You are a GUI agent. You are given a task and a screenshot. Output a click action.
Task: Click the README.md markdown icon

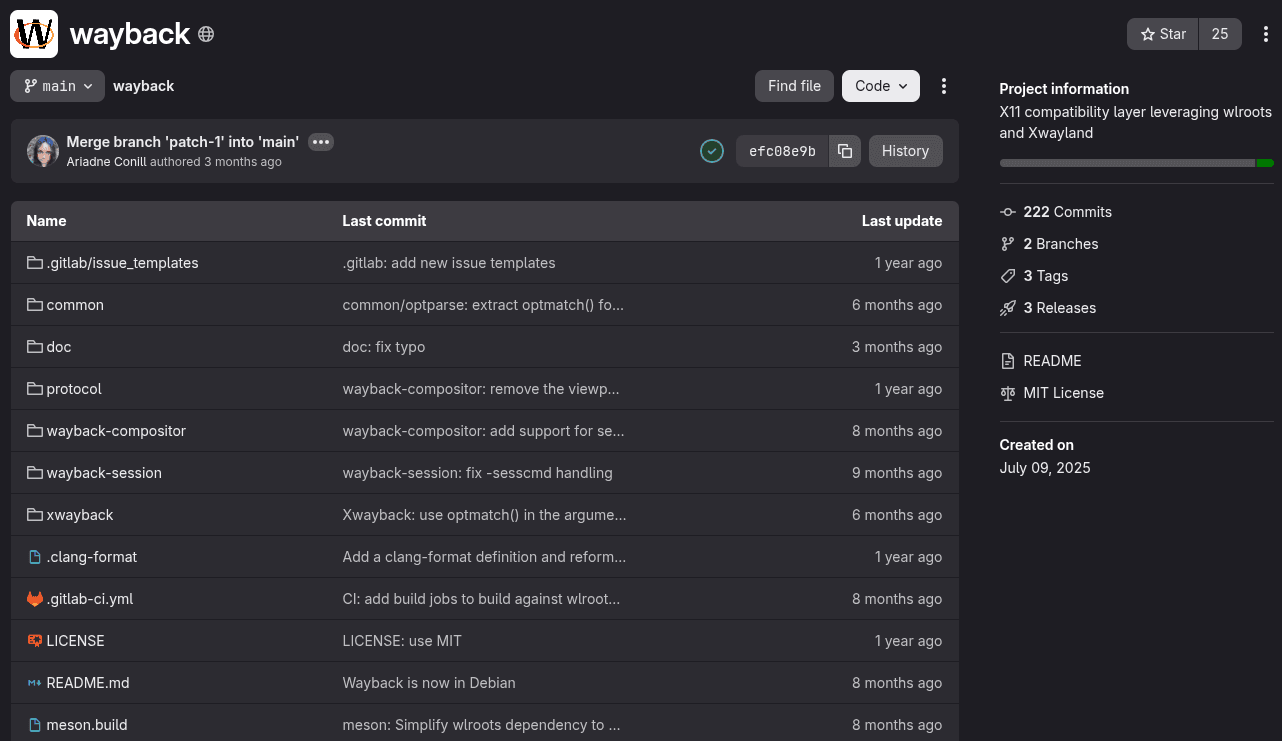tap(35, 683)
